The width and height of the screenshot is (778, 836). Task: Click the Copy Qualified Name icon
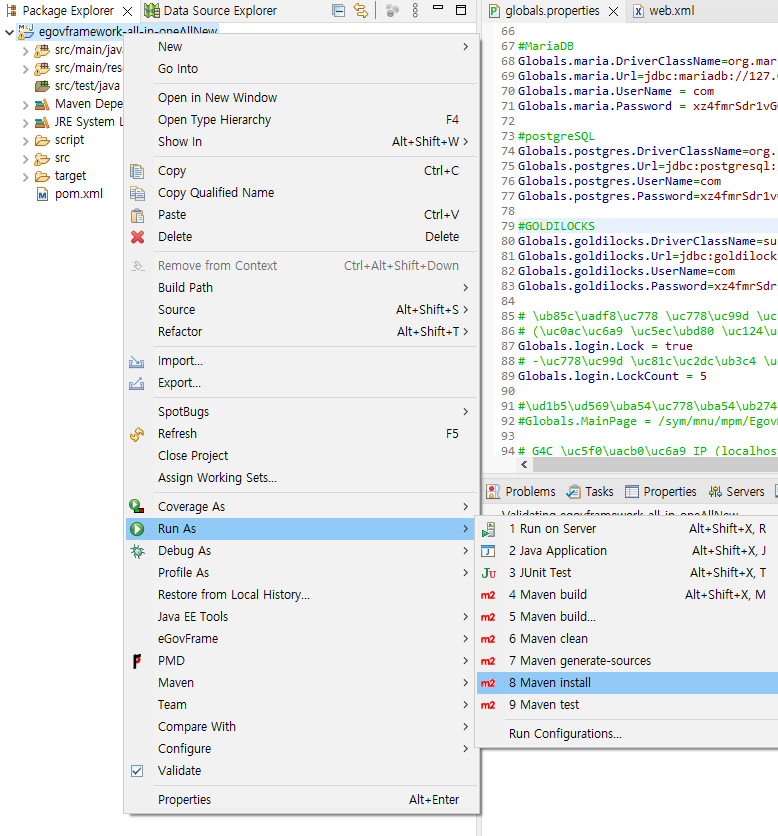tap(137, 193)
